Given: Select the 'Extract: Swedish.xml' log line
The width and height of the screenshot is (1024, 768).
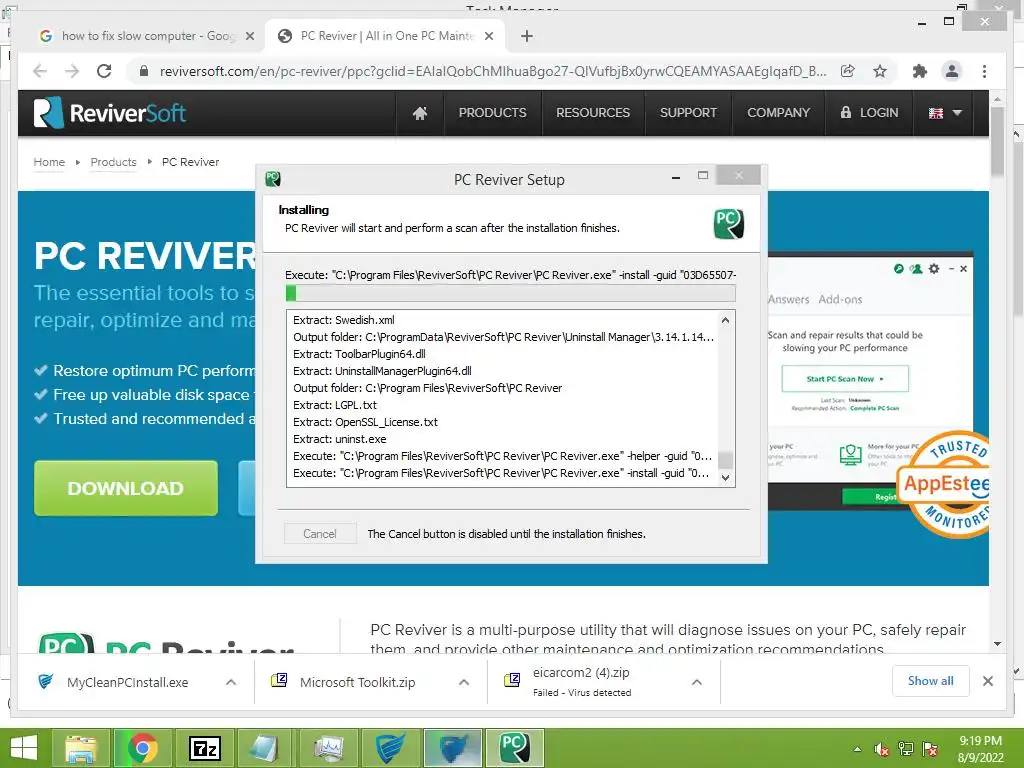Looking at the screenshot, I should click(344, 320).
